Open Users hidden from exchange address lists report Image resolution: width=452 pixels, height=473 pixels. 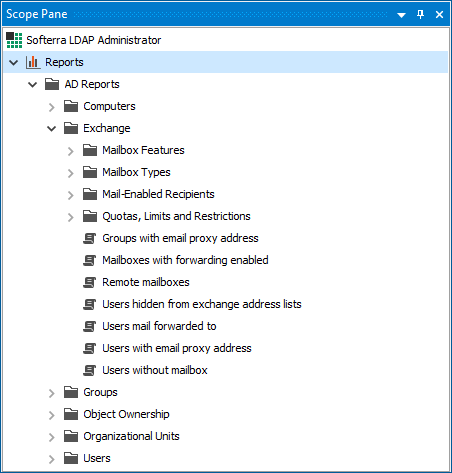(x=202, y=304)
